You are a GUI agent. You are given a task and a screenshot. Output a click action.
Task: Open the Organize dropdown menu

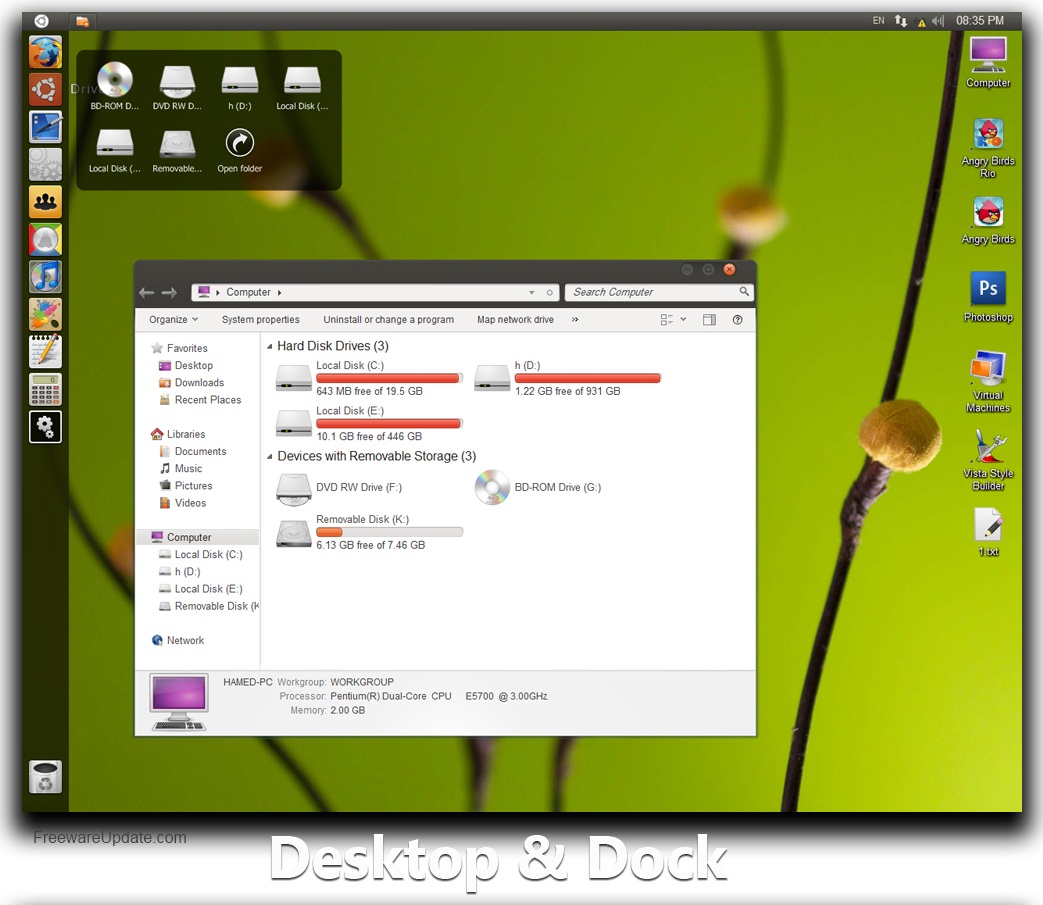[x=173, y=319]
